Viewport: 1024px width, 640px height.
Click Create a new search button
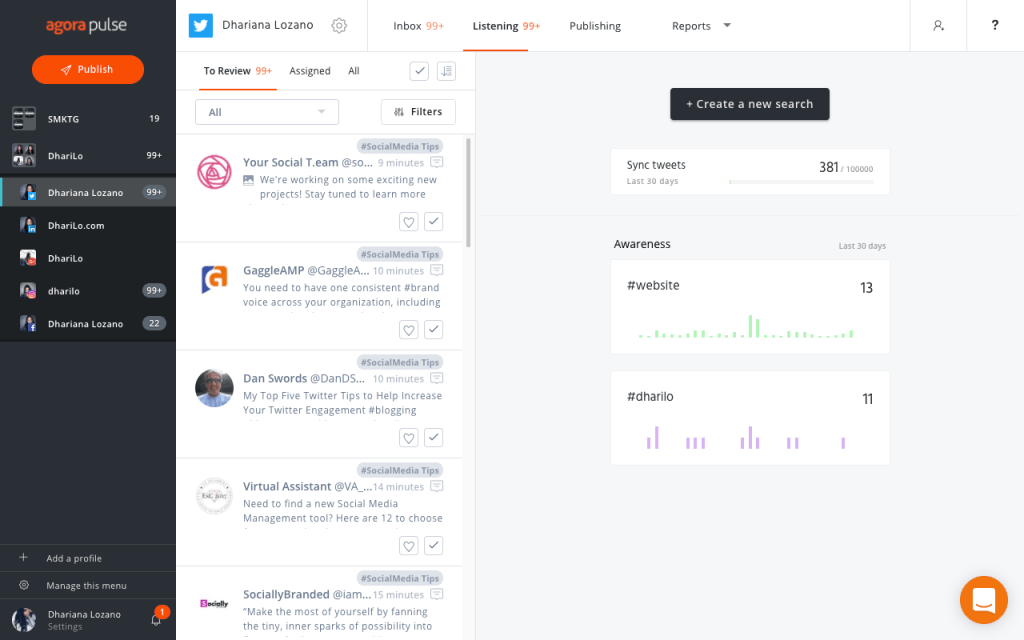[x=750, y=104]
